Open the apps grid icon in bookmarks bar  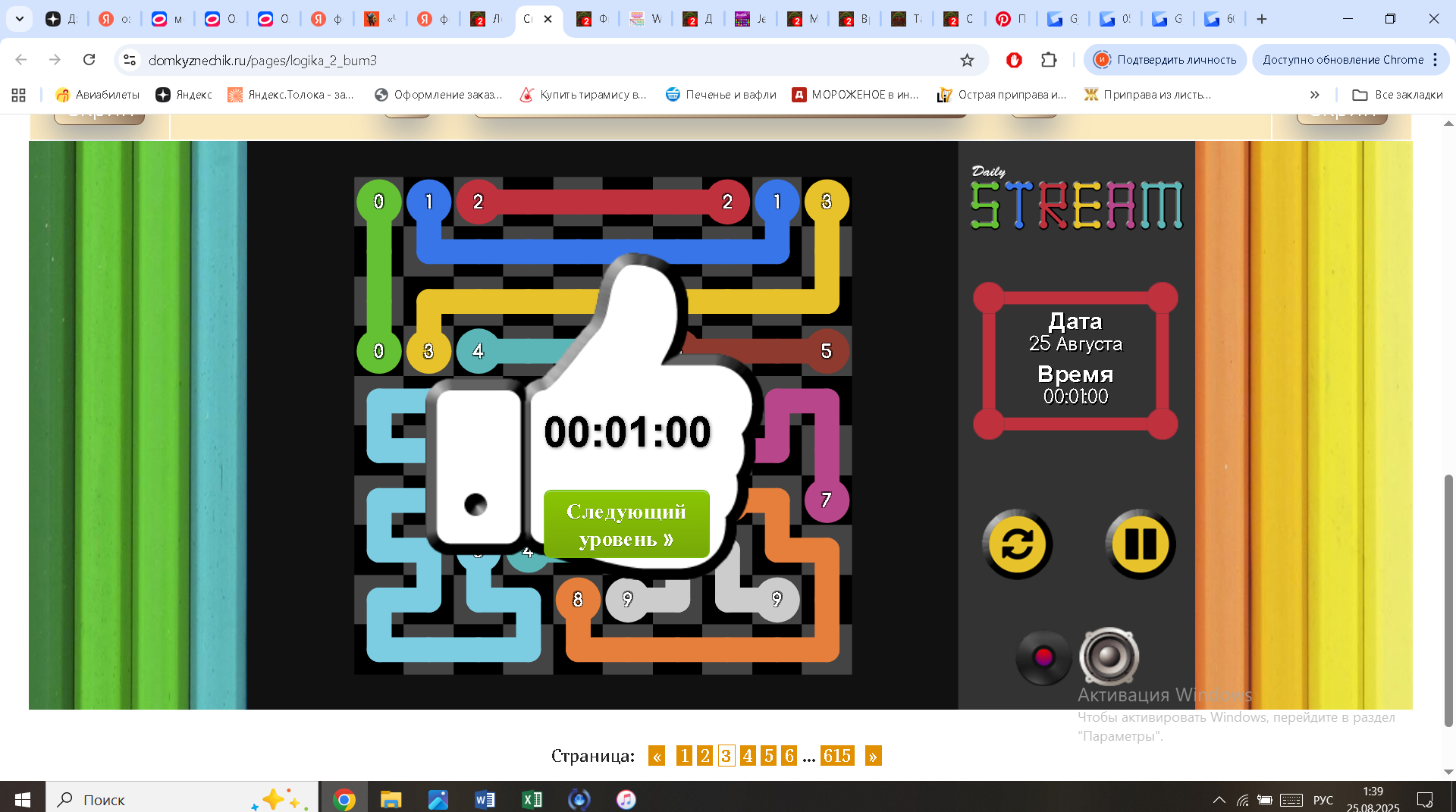click(19, 95)
